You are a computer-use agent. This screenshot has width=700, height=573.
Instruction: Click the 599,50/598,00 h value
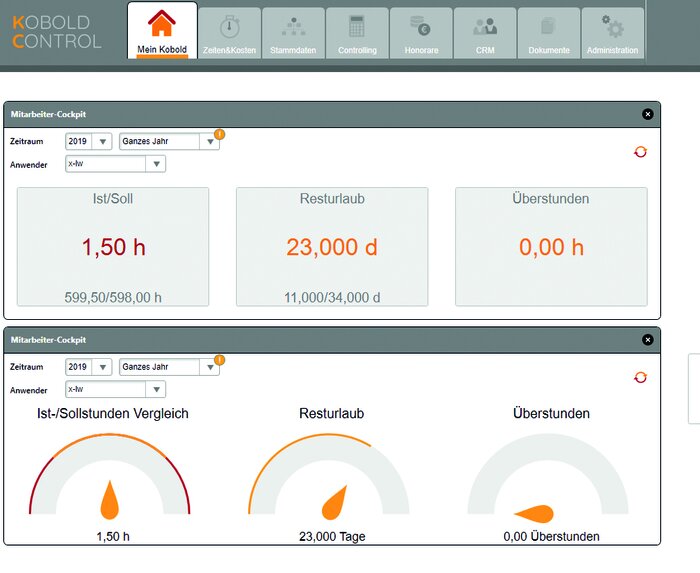tap(113, 297)
